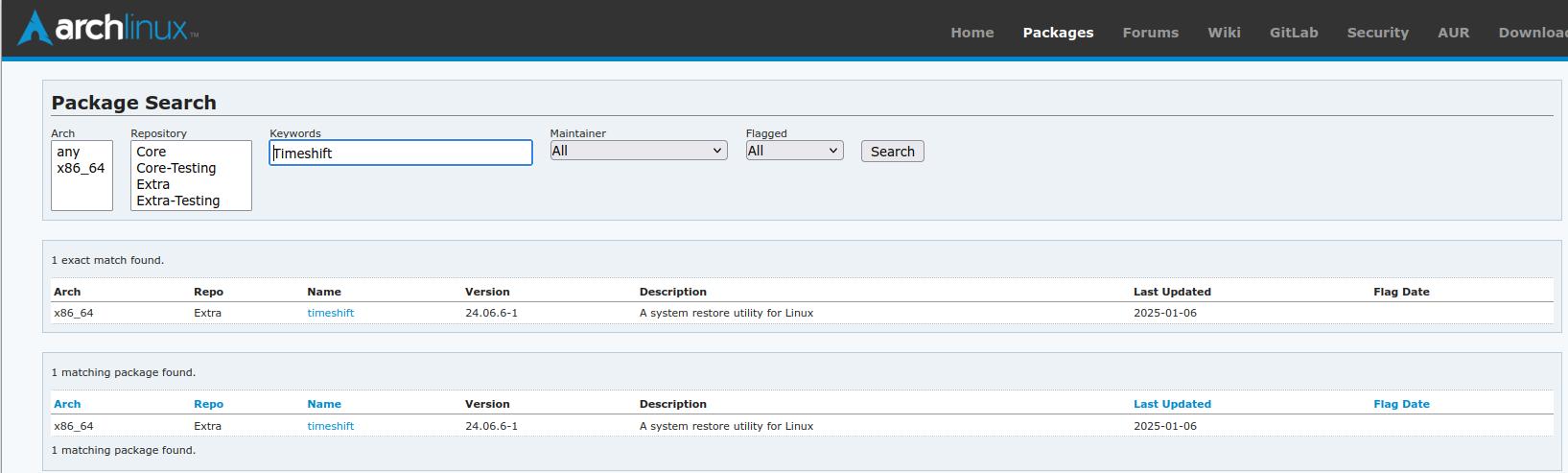Click the exact match row's description text
The image size is (1568, 473).
tap(726, 313)
